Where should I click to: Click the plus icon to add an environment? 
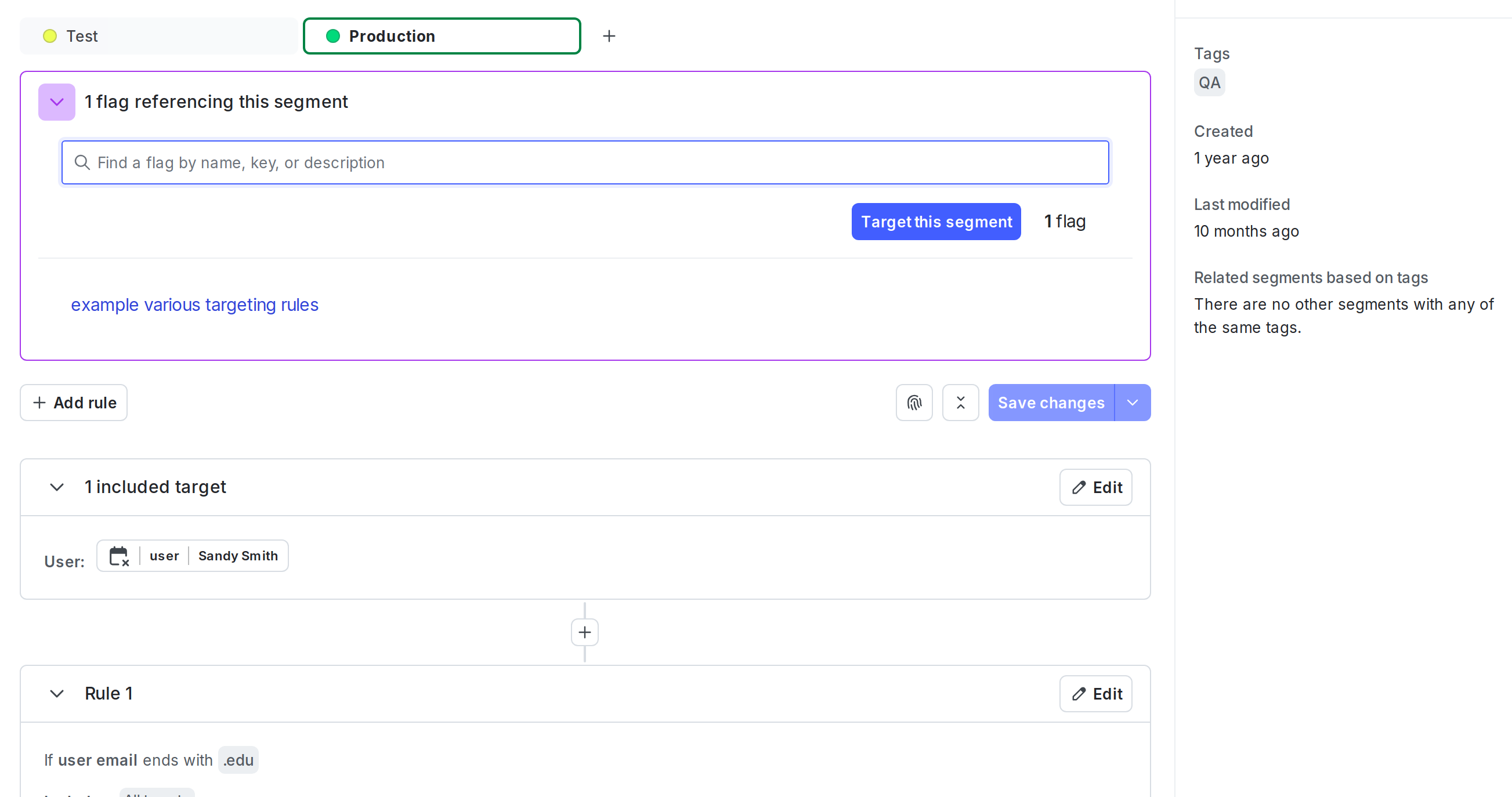click(x=609, y=36)
